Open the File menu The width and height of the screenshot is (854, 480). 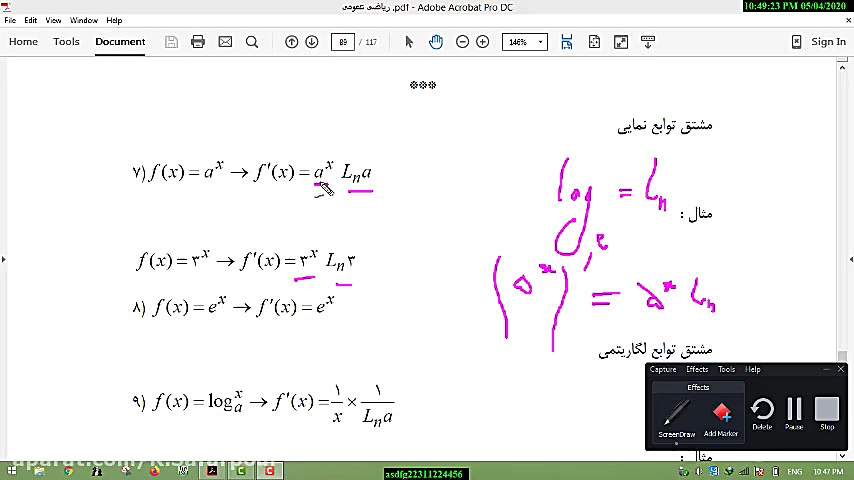pos(10,20)
